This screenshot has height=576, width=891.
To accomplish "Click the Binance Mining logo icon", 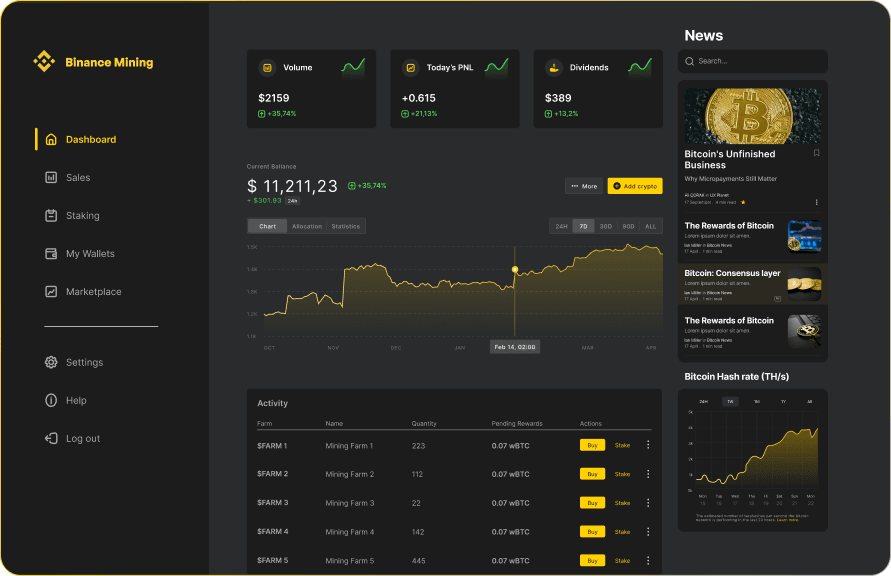I will pos(44,61).
